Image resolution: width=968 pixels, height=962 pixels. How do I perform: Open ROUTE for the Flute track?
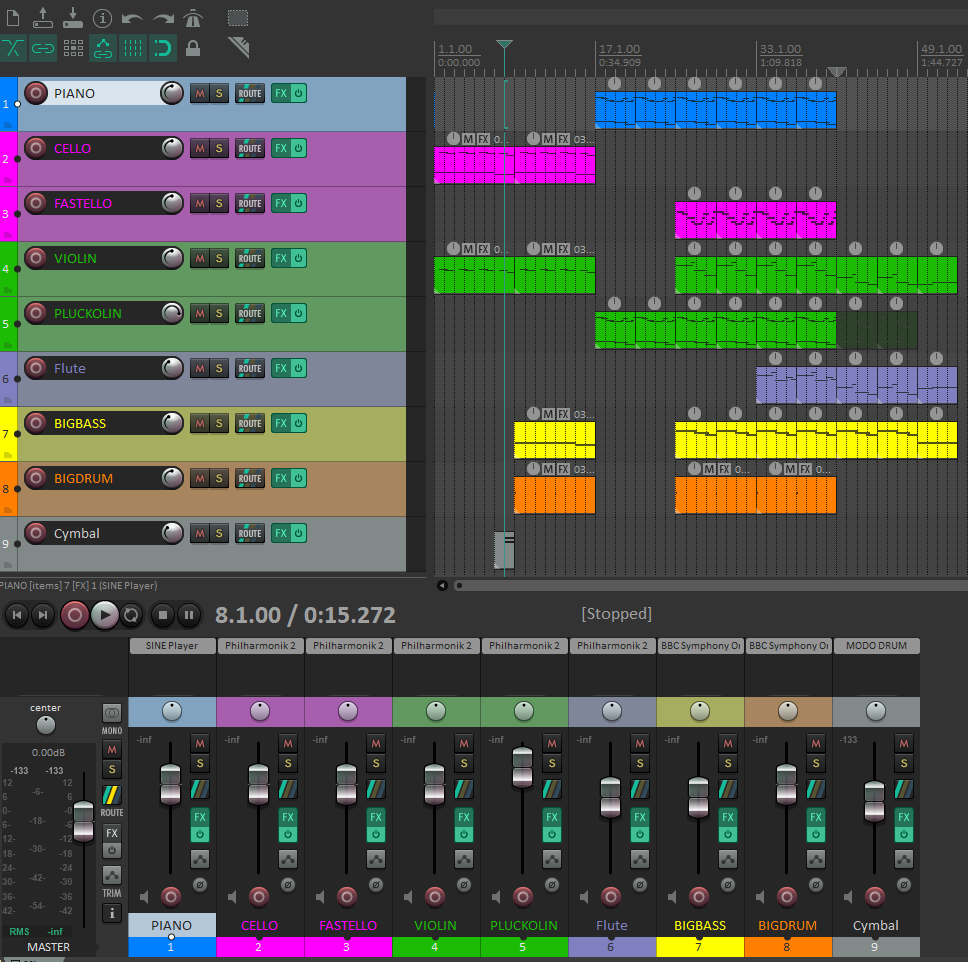pos(249,368)
